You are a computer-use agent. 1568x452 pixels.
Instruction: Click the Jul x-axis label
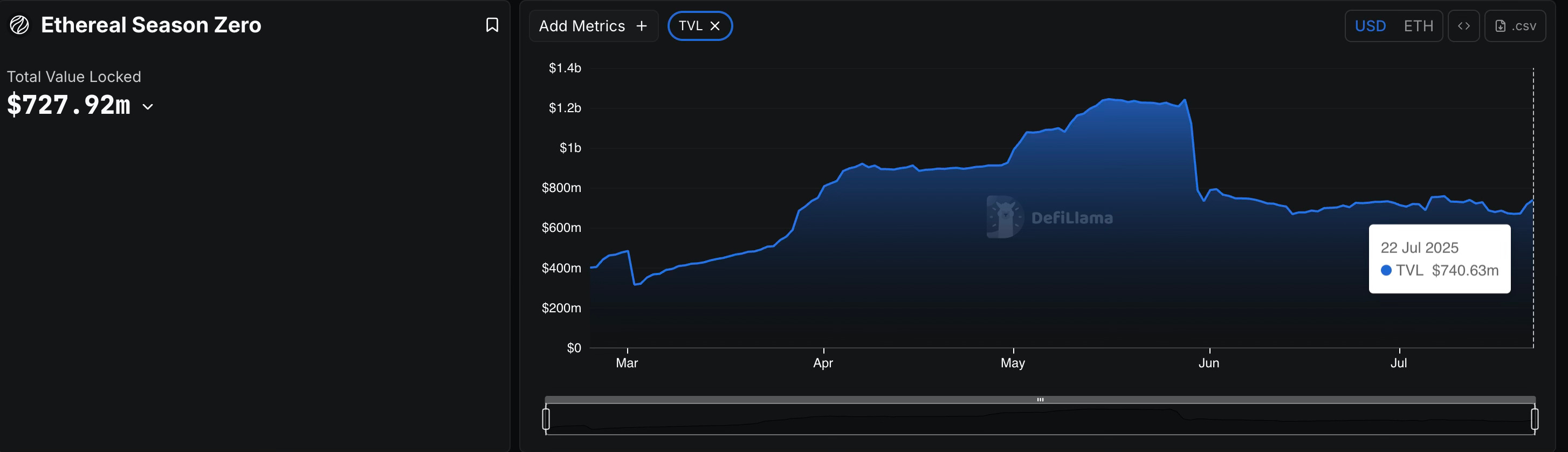1399,363
